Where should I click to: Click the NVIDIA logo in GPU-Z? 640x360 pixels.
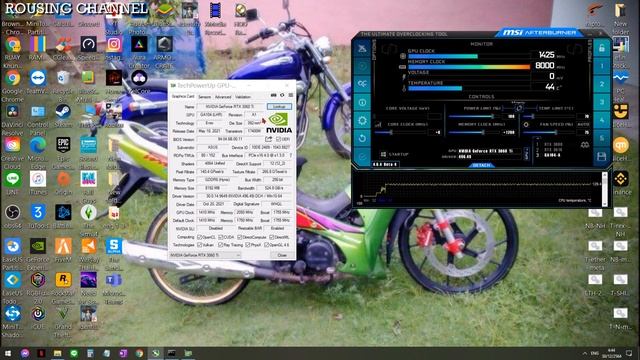coord(279,123)
